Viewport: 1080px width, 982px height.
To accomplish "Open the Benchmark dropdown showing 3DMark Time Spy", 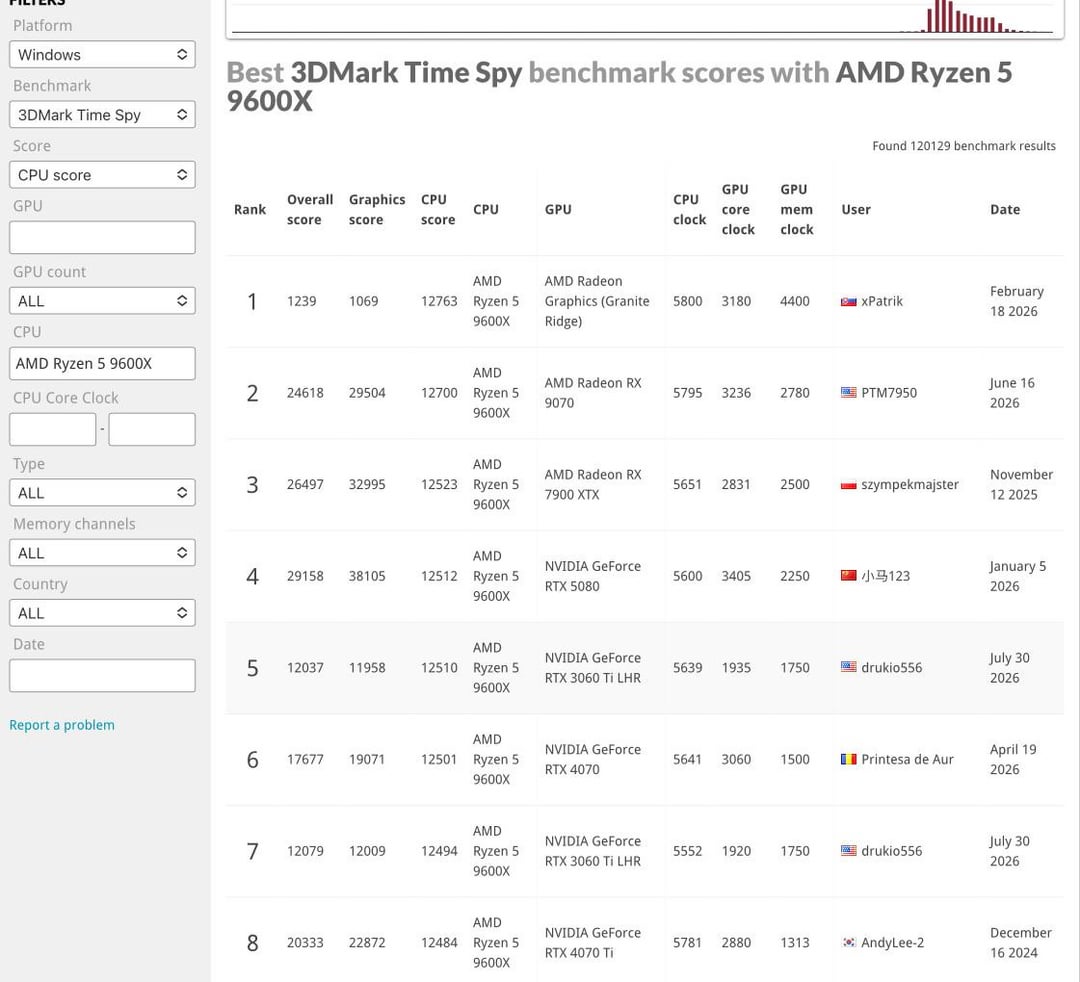I will pyautogui.click(x=102, y=114).
